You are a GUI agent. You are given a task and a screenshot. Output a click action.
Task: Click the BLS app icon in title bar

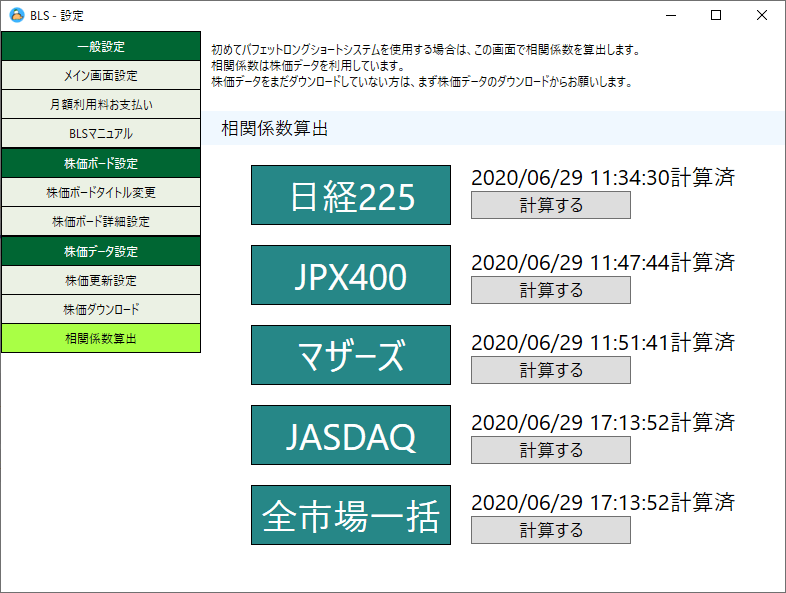pyautogui.click(x=17, y=15)
